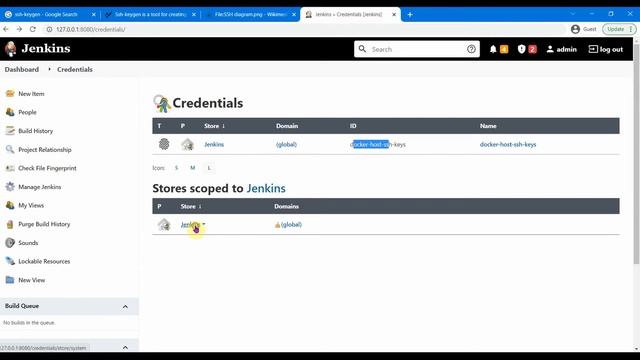Image resolution: width=640 pixels, height=360 pixels.
Task: Open the admin user menu
Action: [x=562, y=49]
